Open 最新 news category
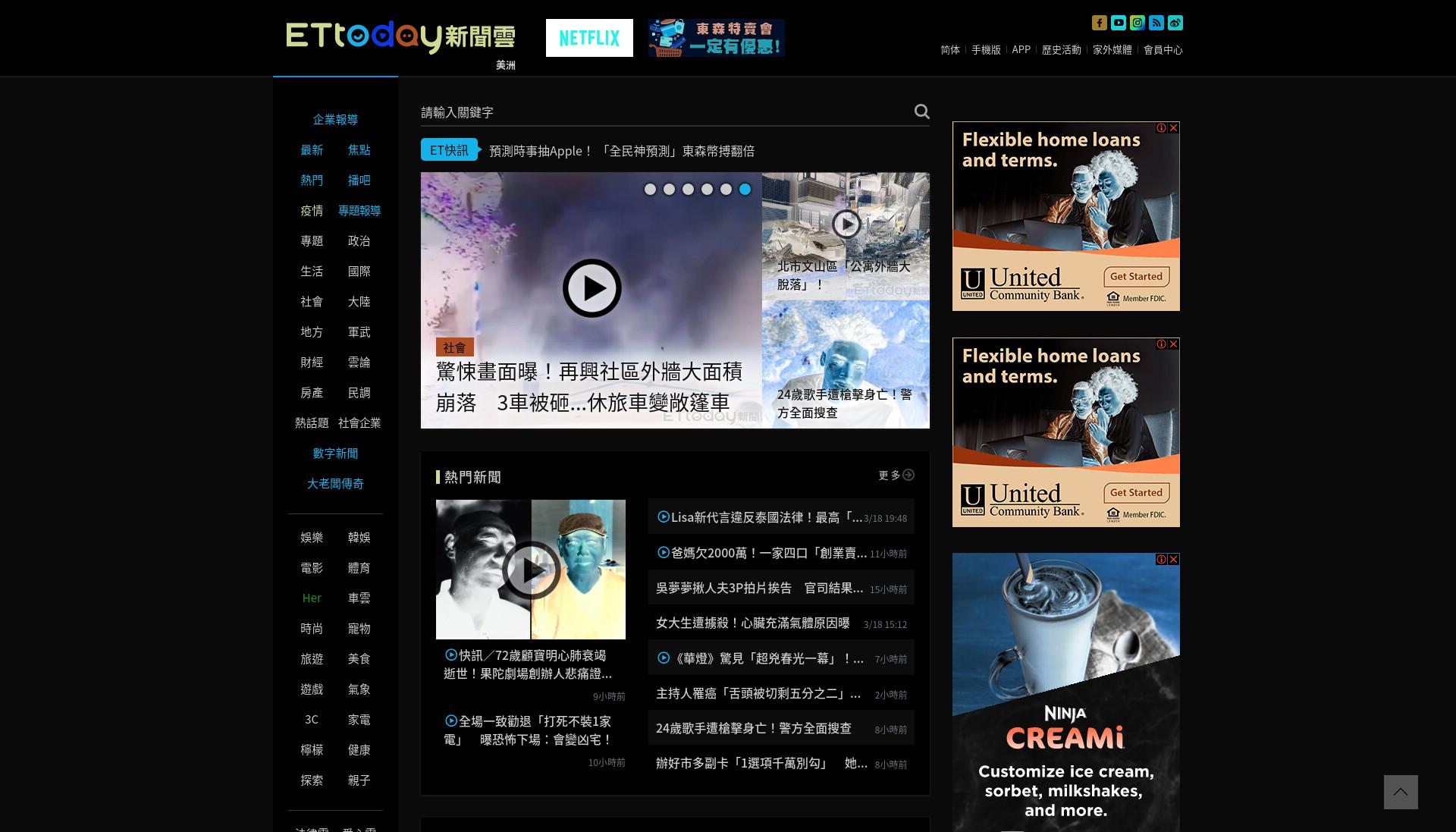The width and height of the screenshot is (1456, 832). click(x=312, y=149)
